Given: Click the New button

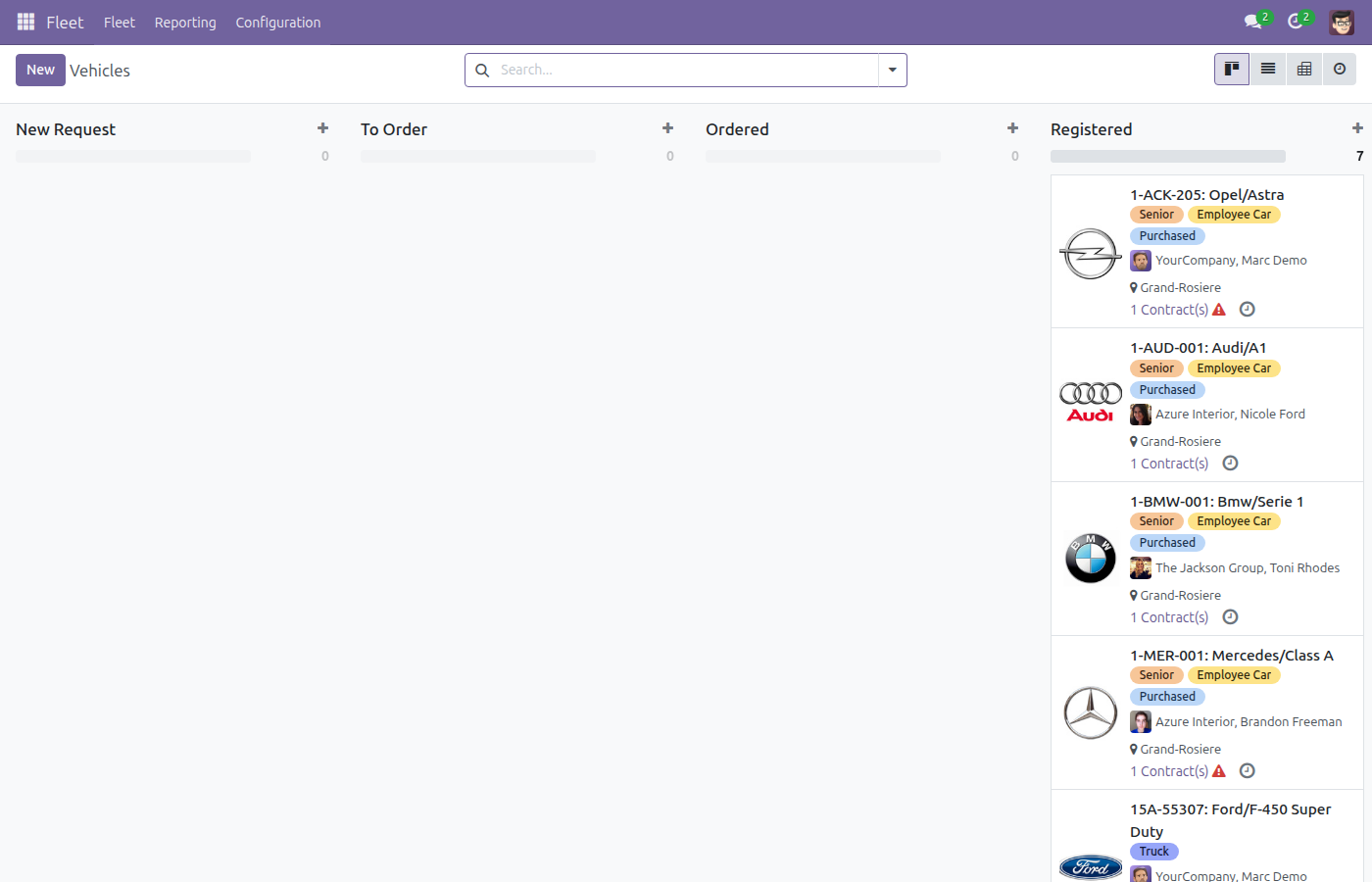Looking at the screenshot, I should (x=40, y=70).
